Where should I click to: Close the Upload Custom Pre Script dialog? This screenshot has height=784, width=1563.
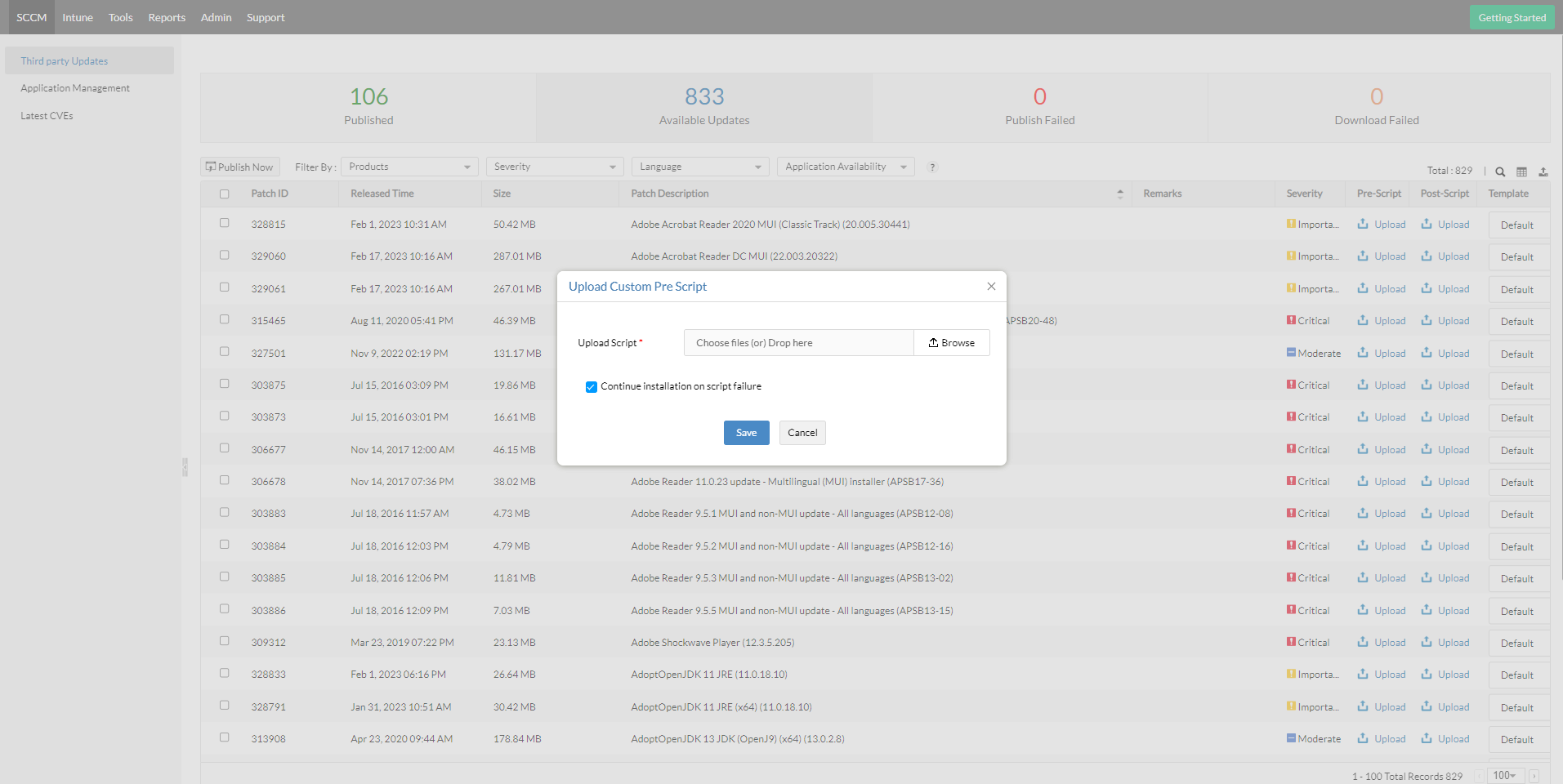click(x=991, y=287)
